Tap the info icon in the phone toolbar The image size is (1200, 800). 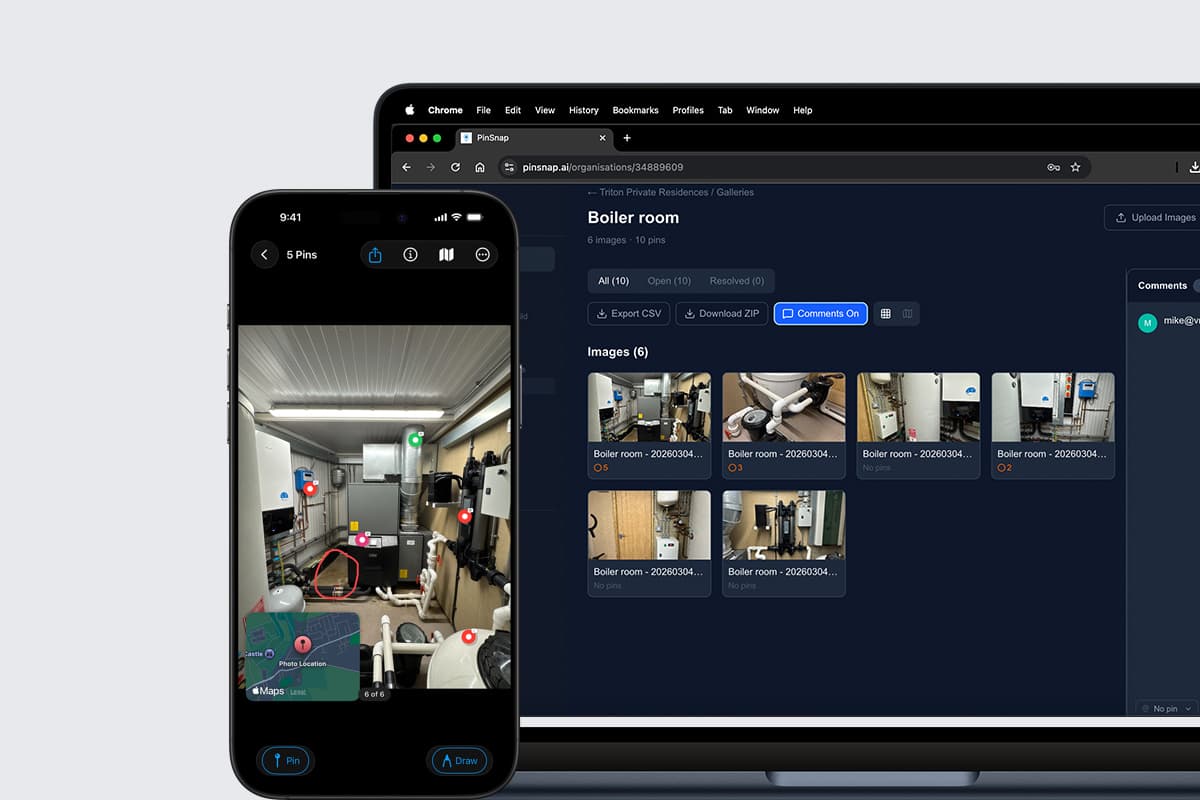point(410,254)
